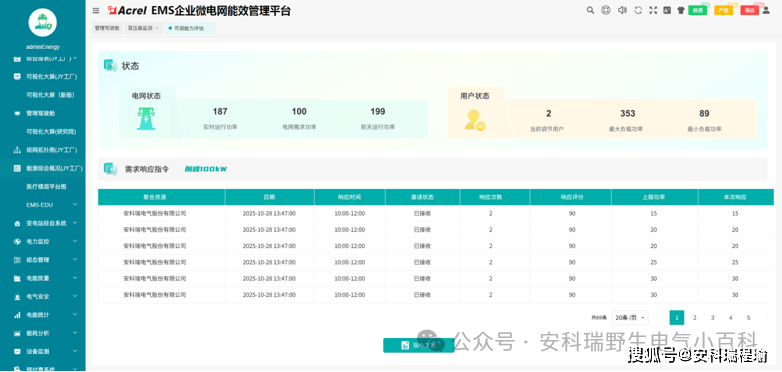Click the 199 前天运行功率 value
This screenshot has height=372, width=782.
tap(378, 111)
